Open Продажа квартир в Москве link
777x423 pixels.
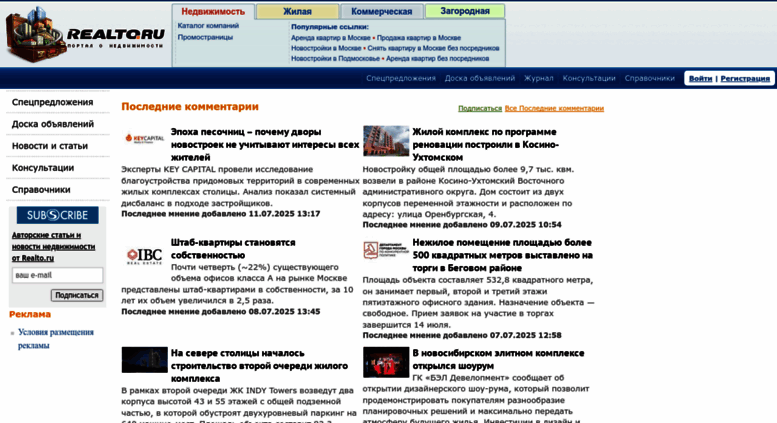tap(419, 38)
